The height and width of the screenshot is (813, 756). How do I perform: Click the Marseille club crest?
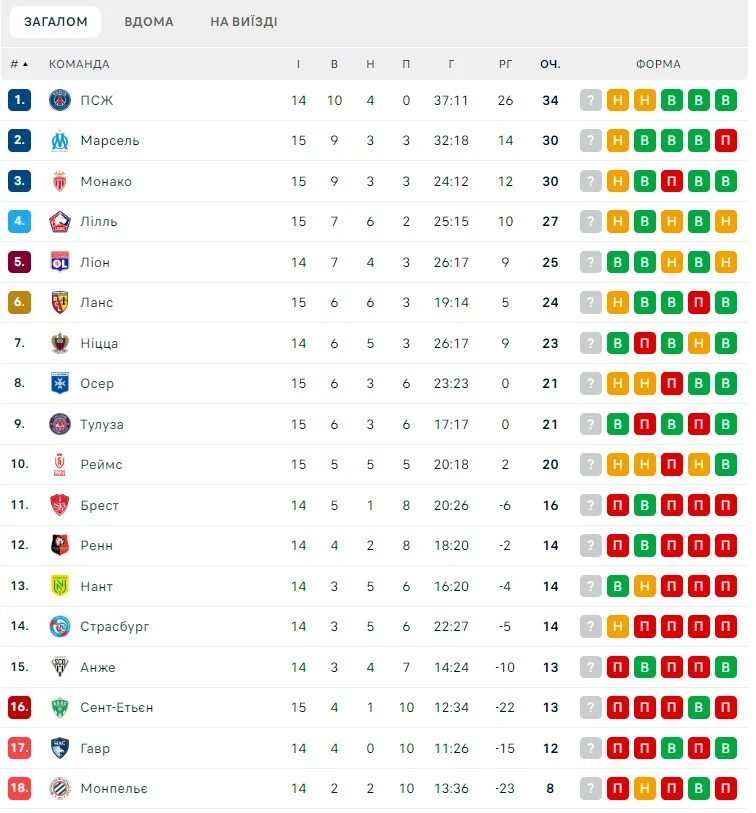click(60, 141)
